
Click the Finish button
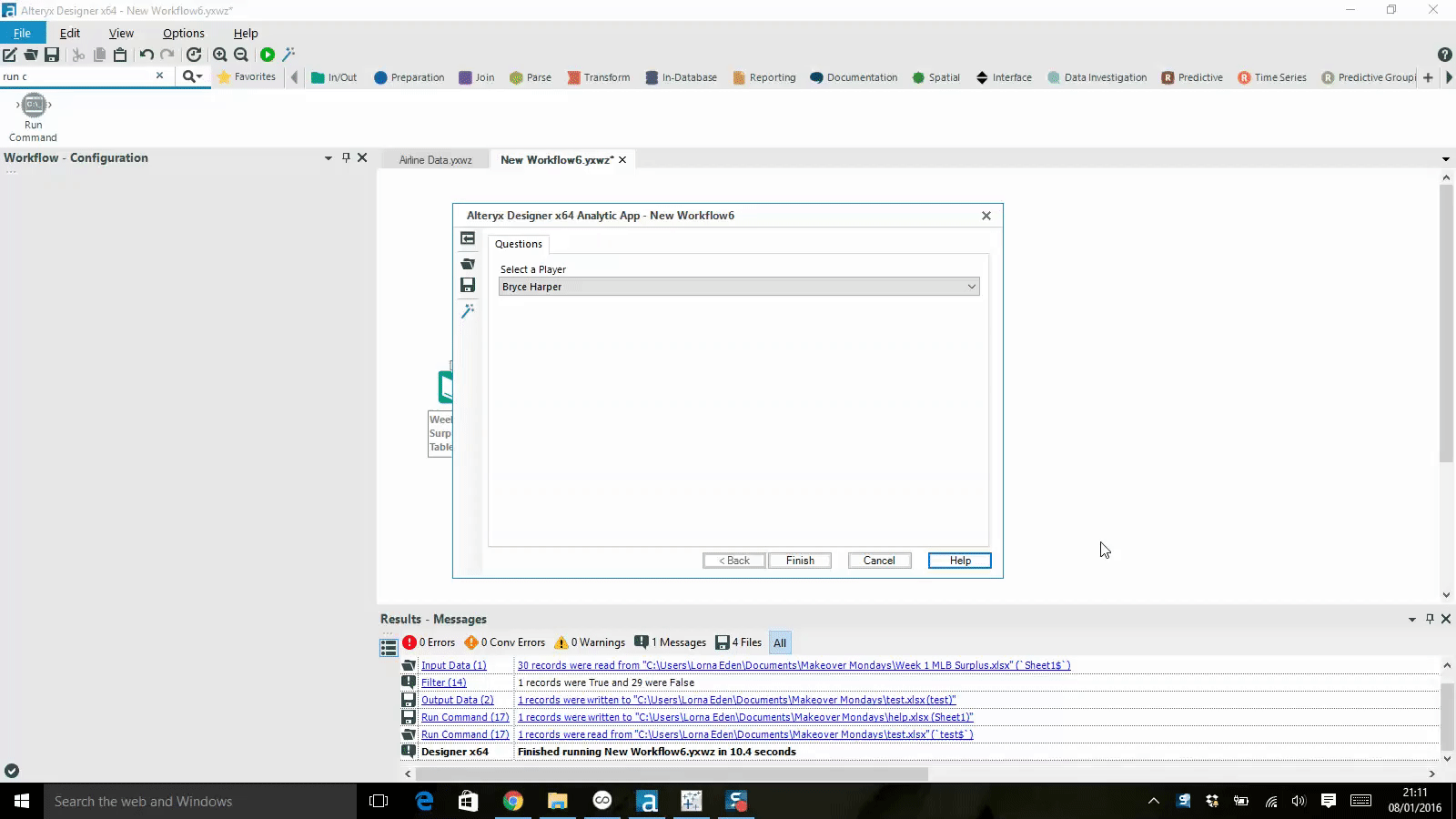(x=800, y=561)
